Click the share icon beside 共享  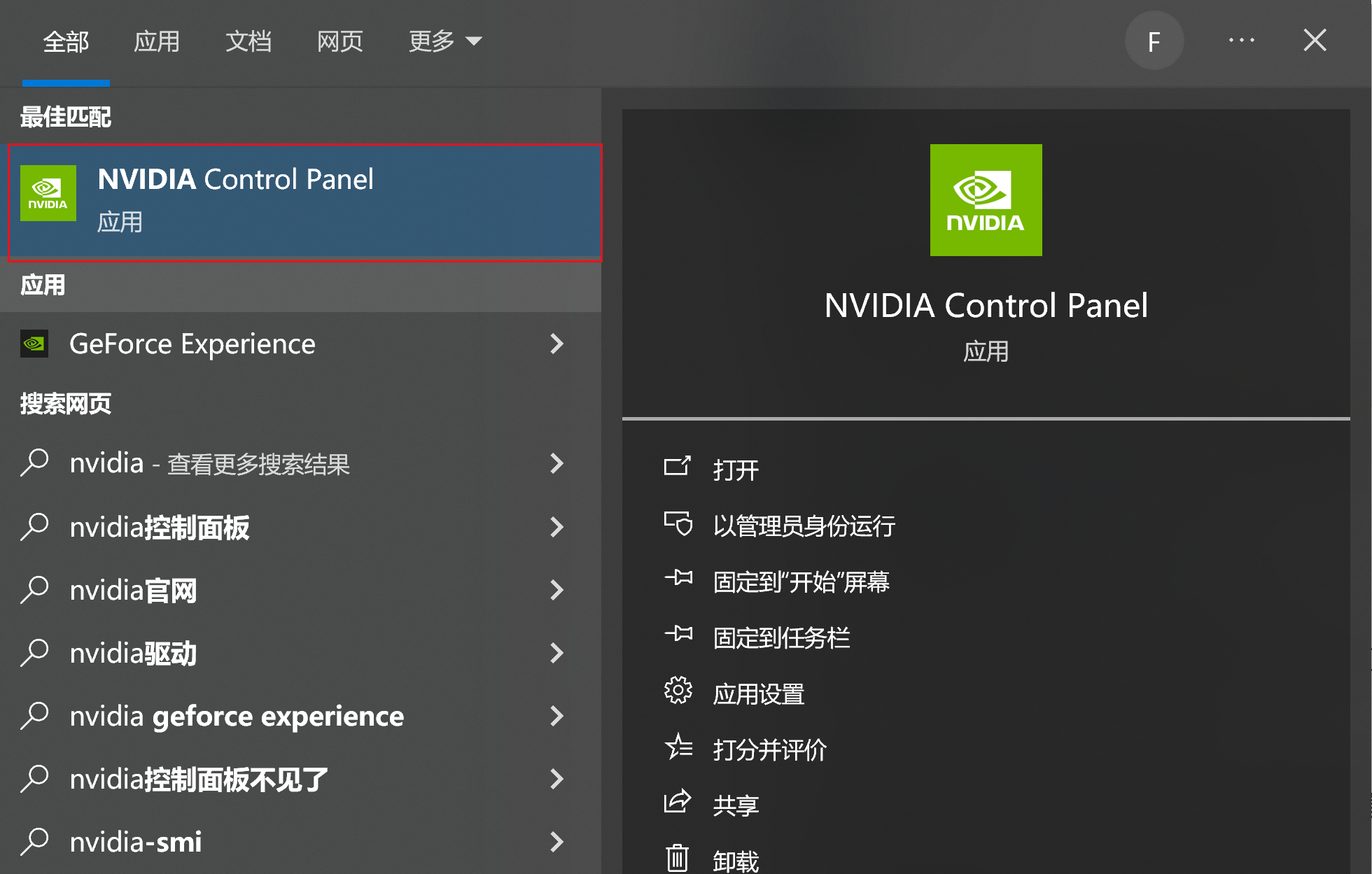click(x=678, y=802)
